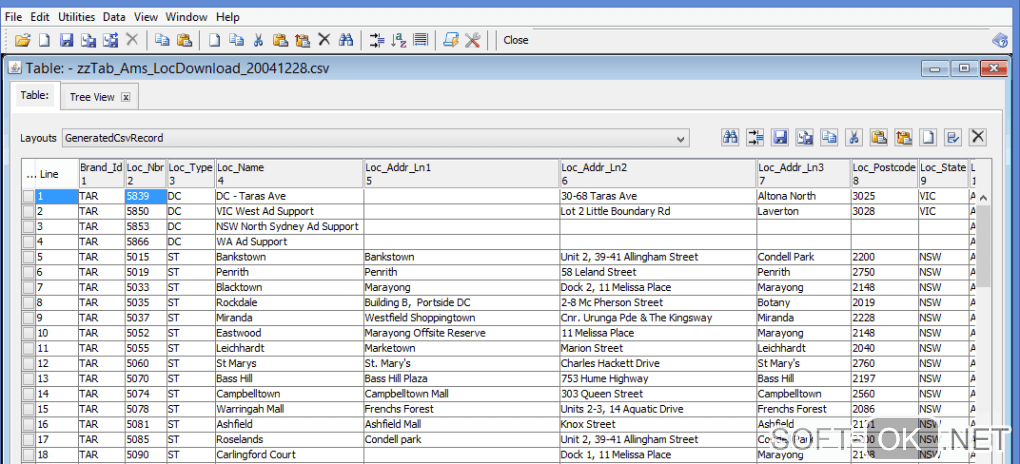Click the cell 'Altona North'

click(x=803, y=196)
